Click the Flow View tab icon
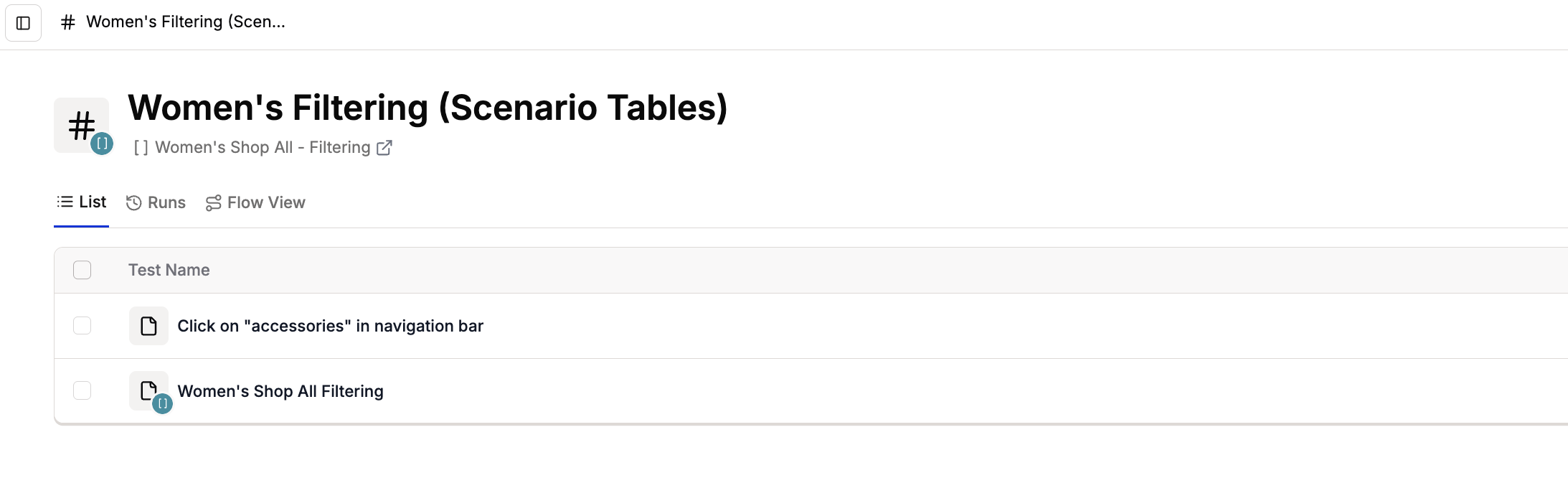1568x478 pixels. tap(213, 203)
